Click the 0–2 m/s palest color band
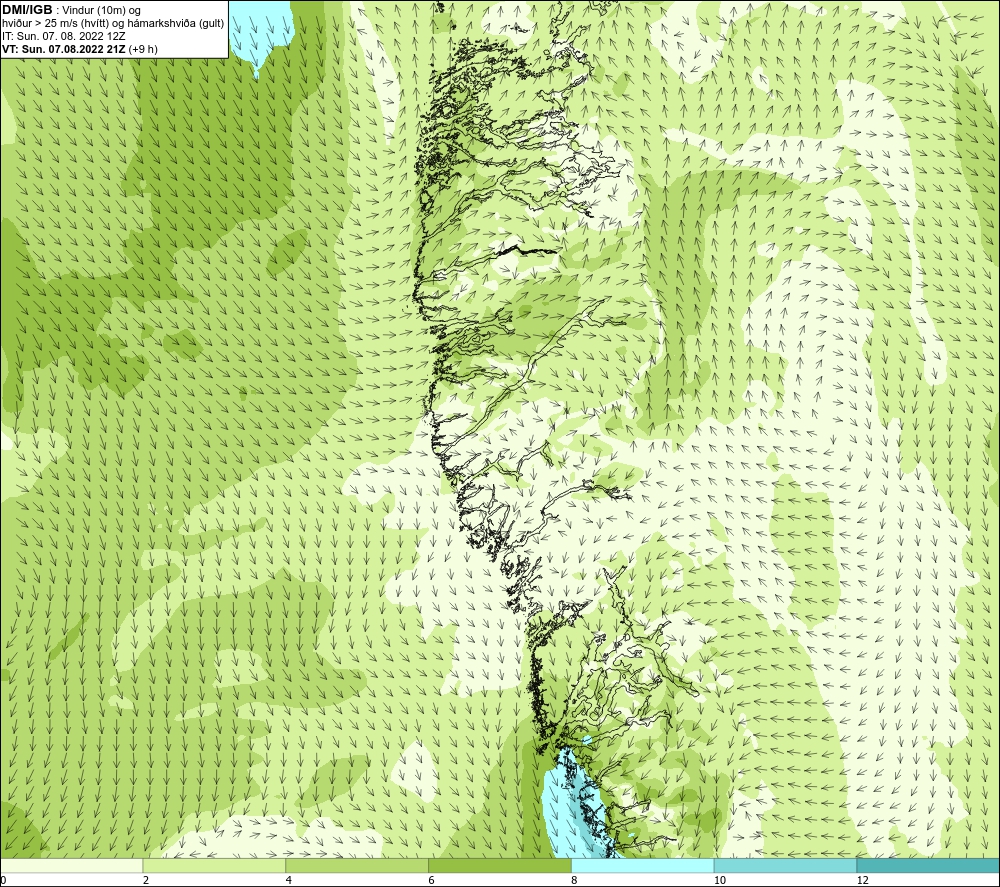 pyautogui.click(x=71, y=865)
